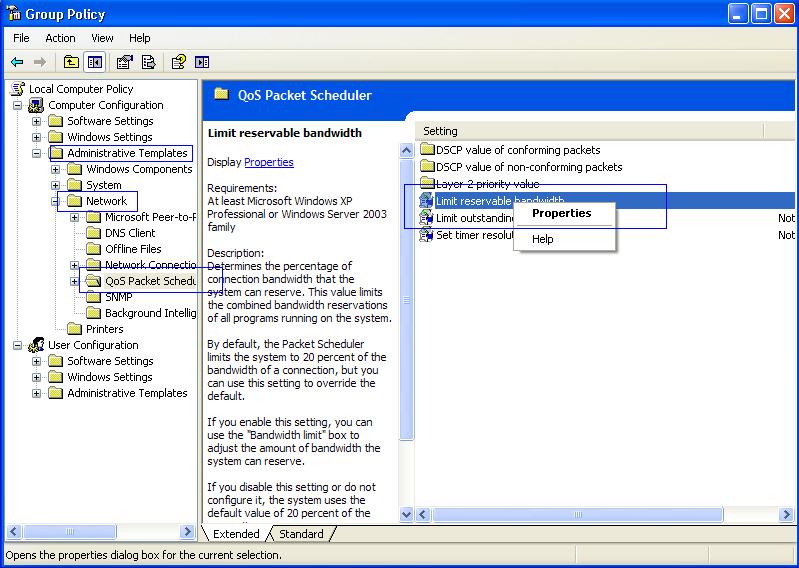
Task: Expand Windows Settings under User Configuration
Action: (36, 377)
